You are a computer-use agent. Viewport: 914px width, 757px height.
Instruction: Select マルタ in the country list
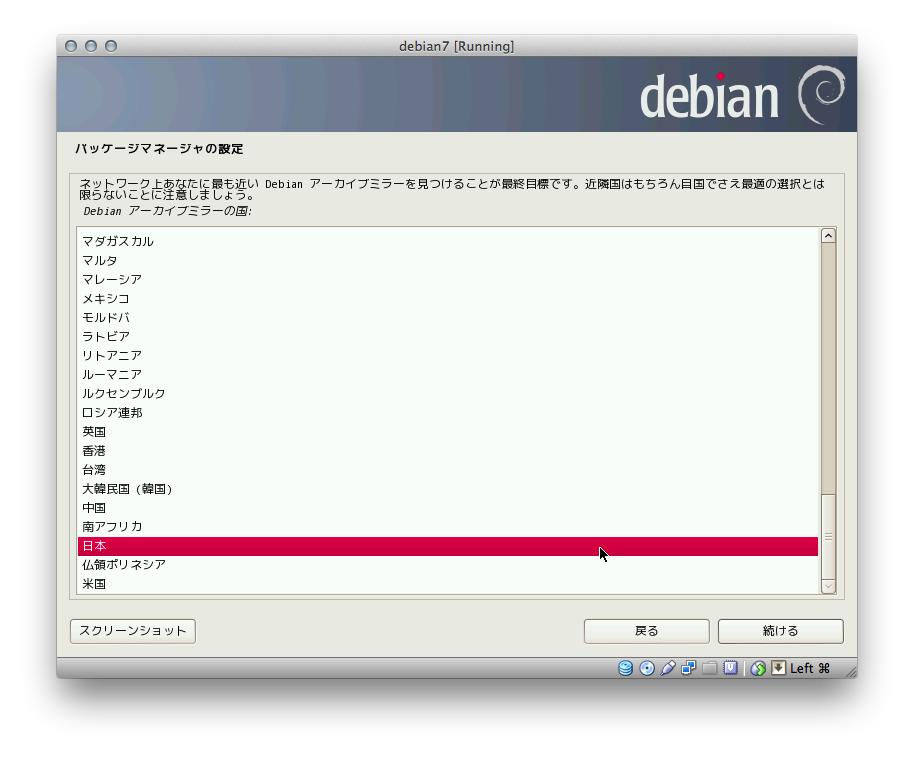(448, 260)
